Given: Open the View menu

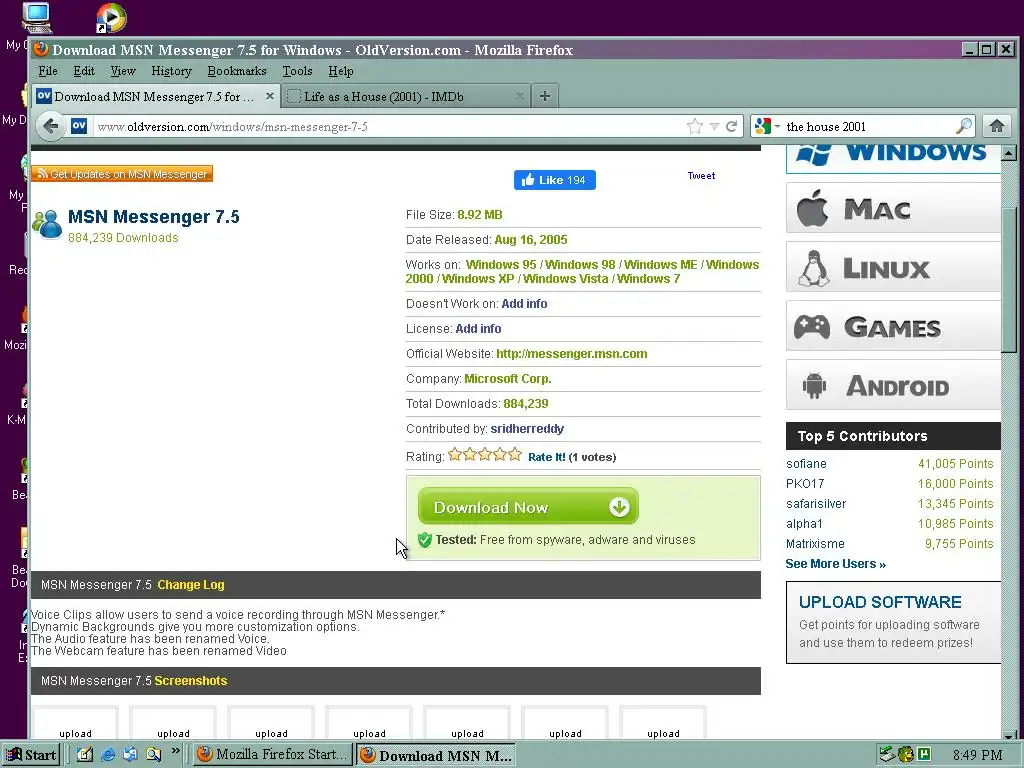Looking at the screenshot, I should coord(123,71).
